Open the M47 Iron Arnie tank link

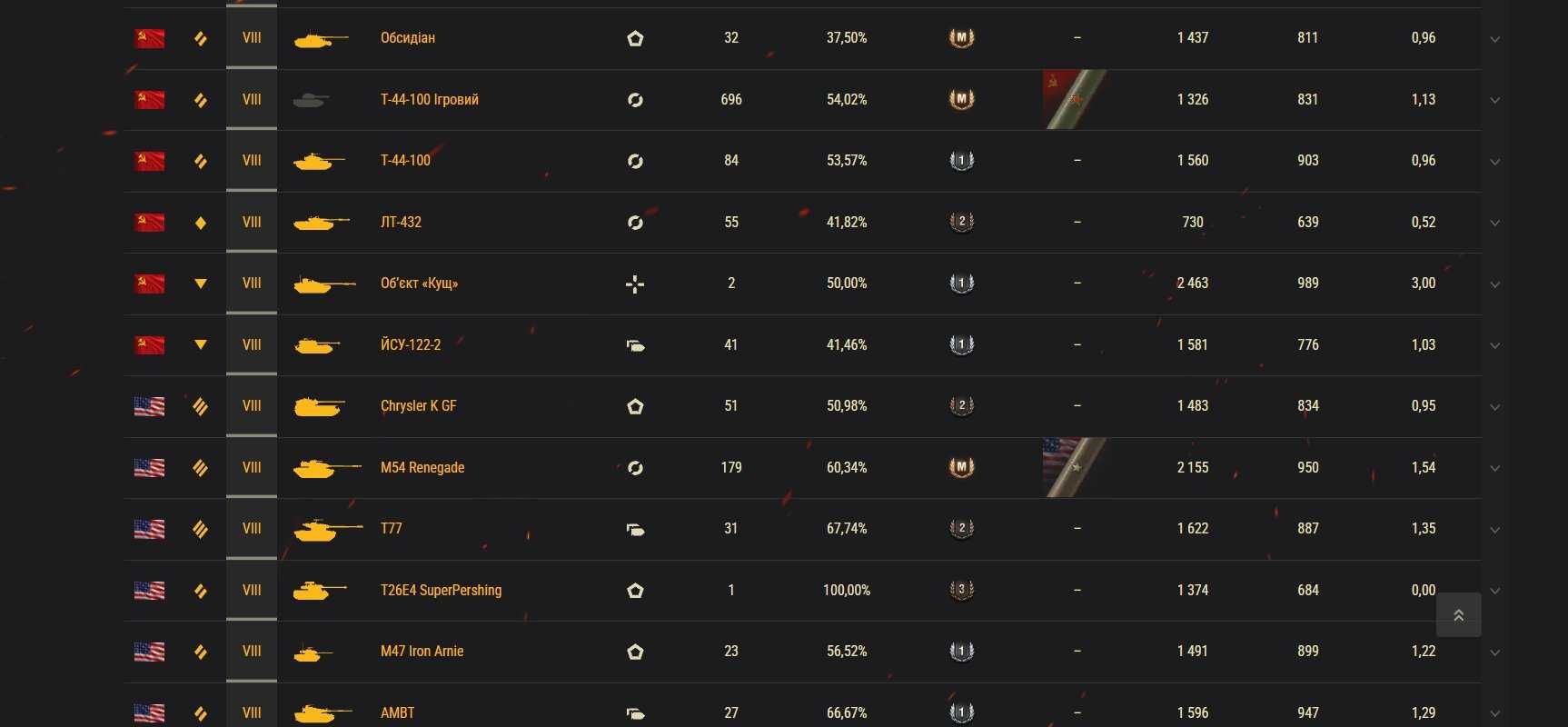[x=422, y=652]
